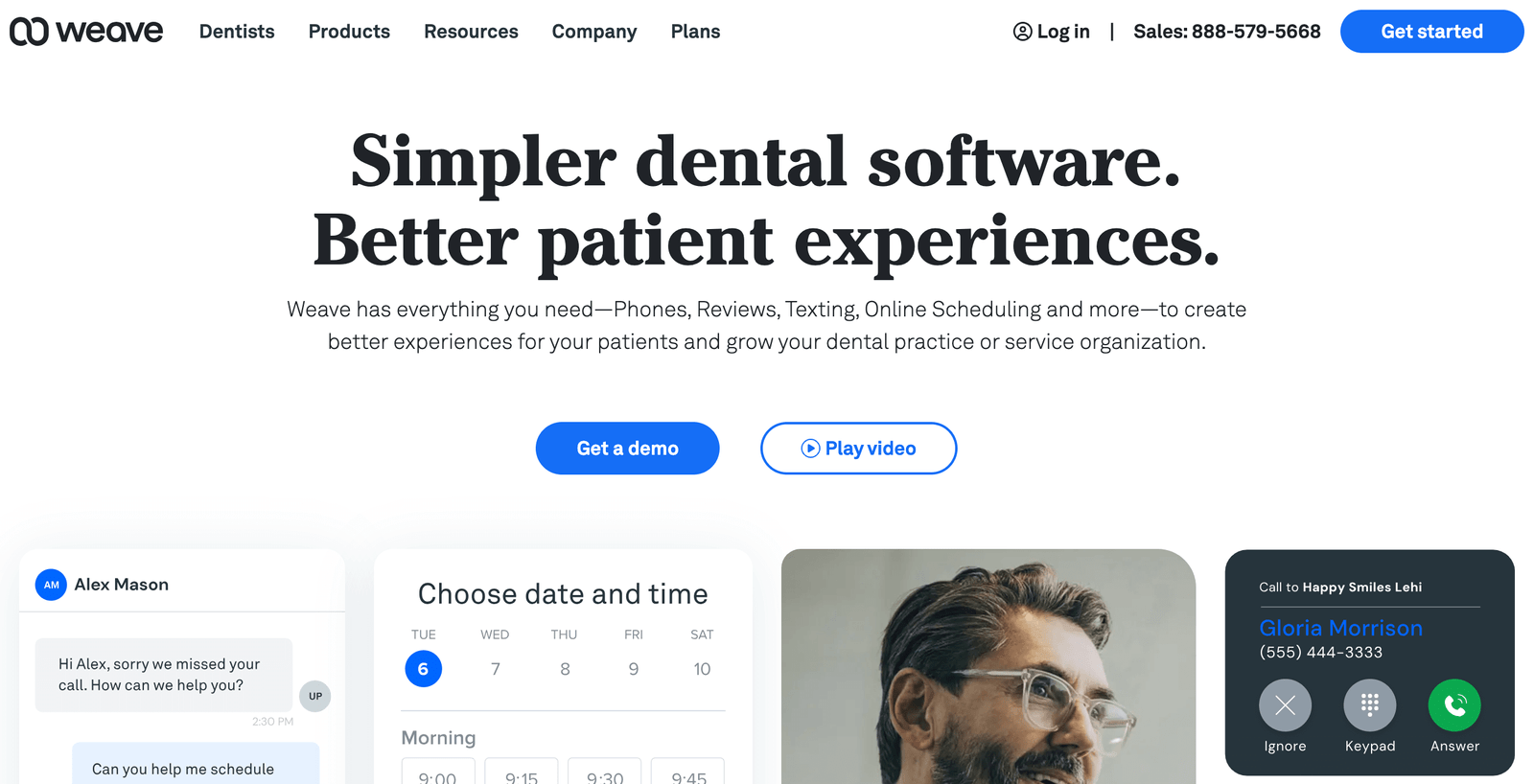
Task: Select date 8 on Thursday
Action: pyautogui.click(x=565, y=669)
